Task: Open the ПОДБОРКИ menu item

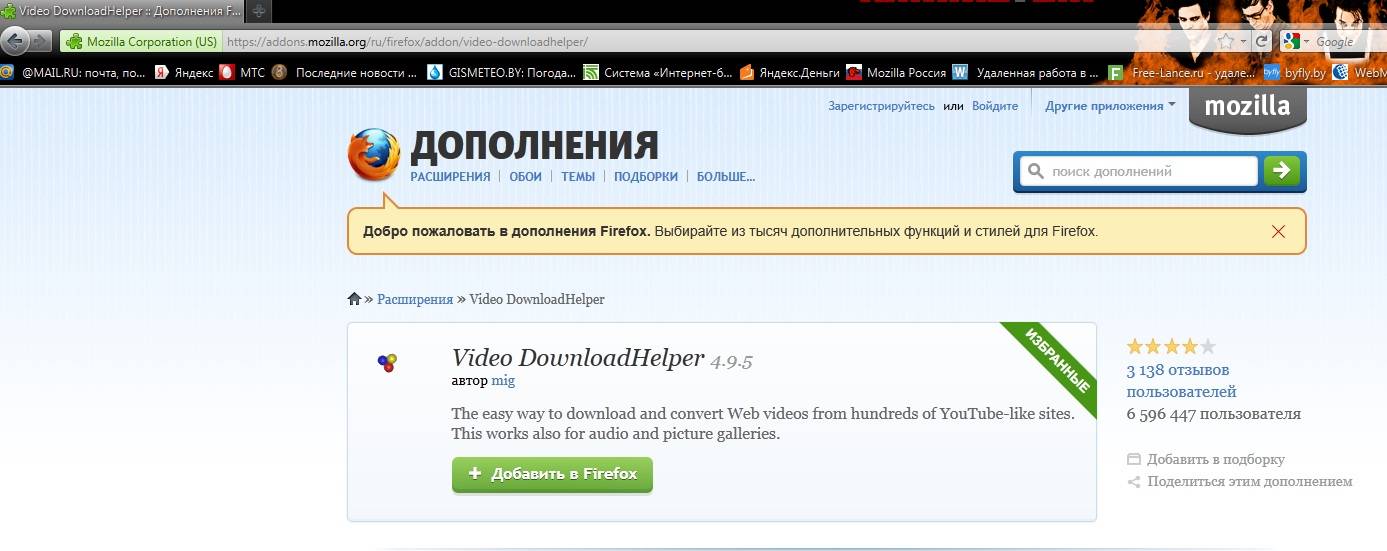Action: click(x=646, y=177)
